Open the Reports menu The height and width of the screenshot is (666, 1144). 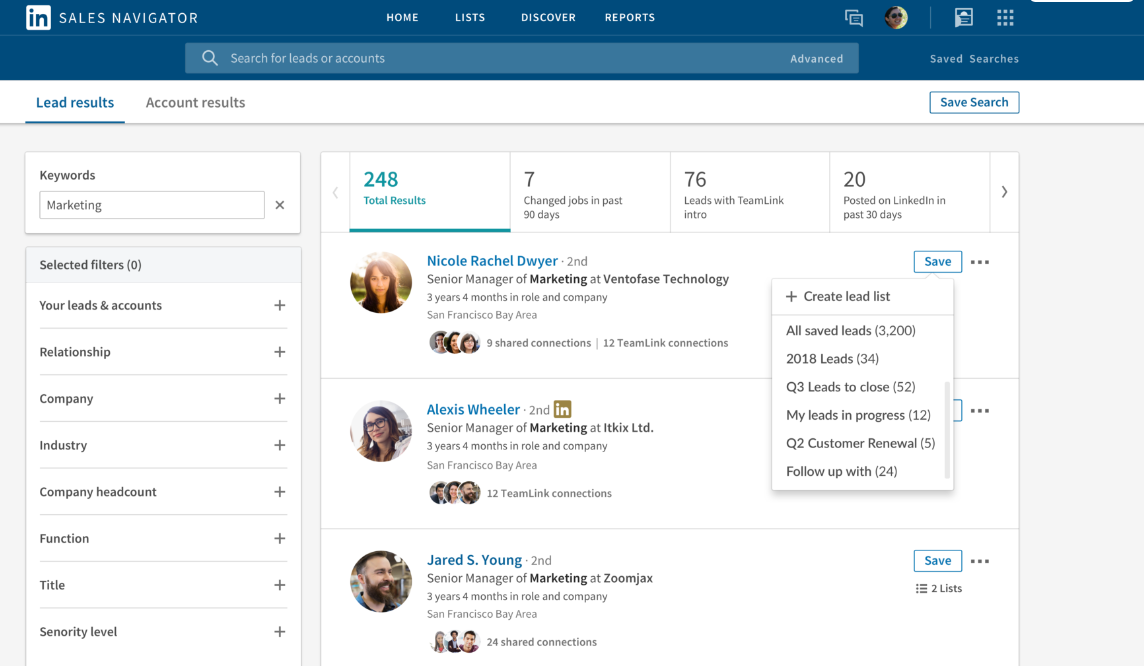(x=630, y=18)
